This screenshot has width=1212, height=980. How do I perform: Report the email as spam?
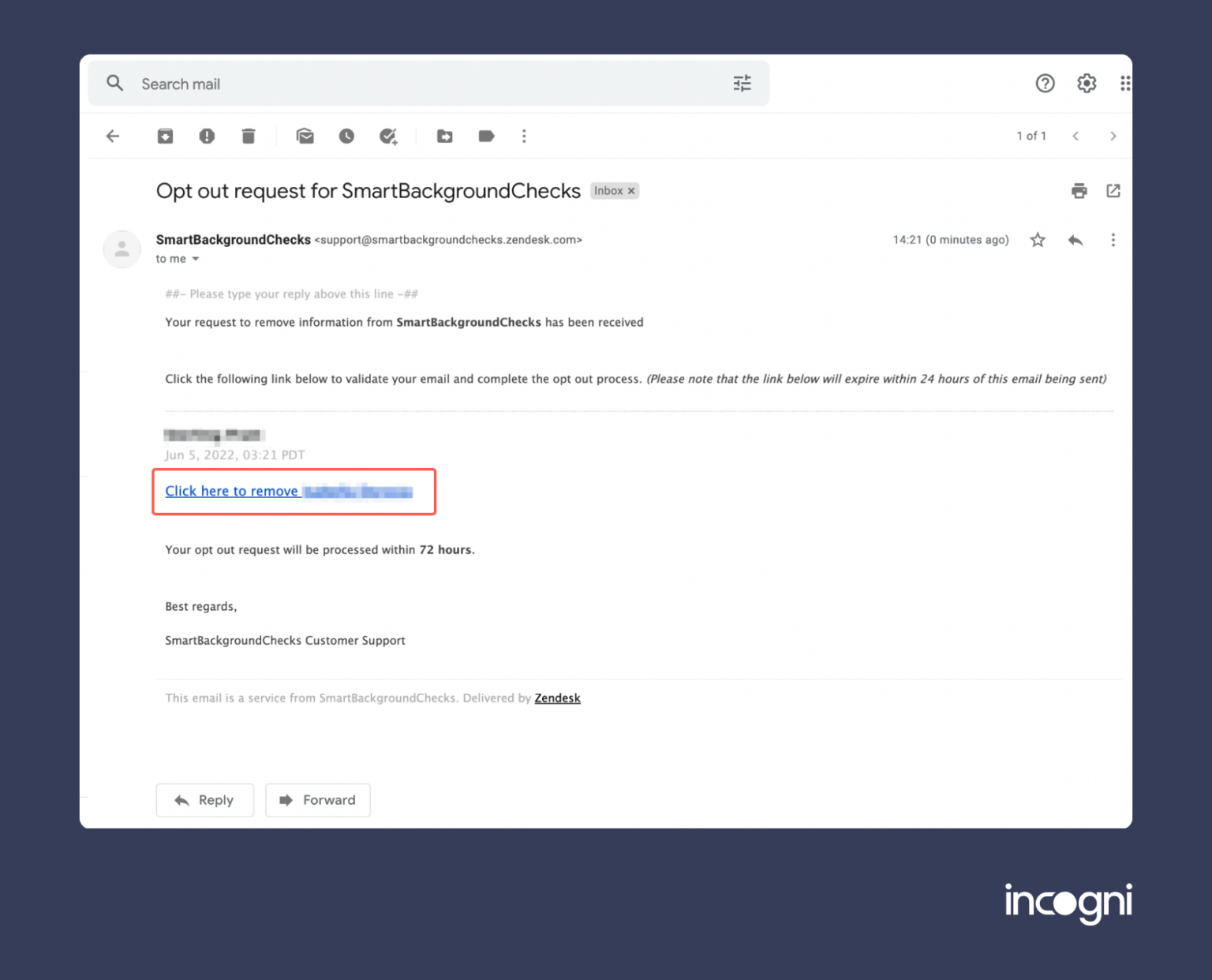point(207,136)
